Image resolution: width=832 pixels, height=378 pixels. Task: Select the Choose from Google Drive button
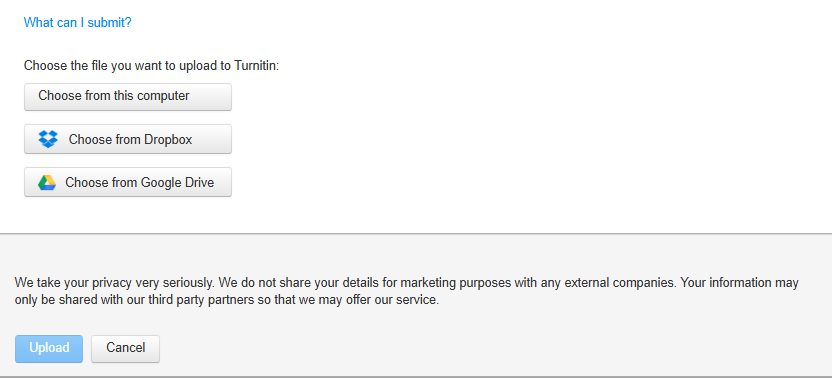(x=128, y=182)
